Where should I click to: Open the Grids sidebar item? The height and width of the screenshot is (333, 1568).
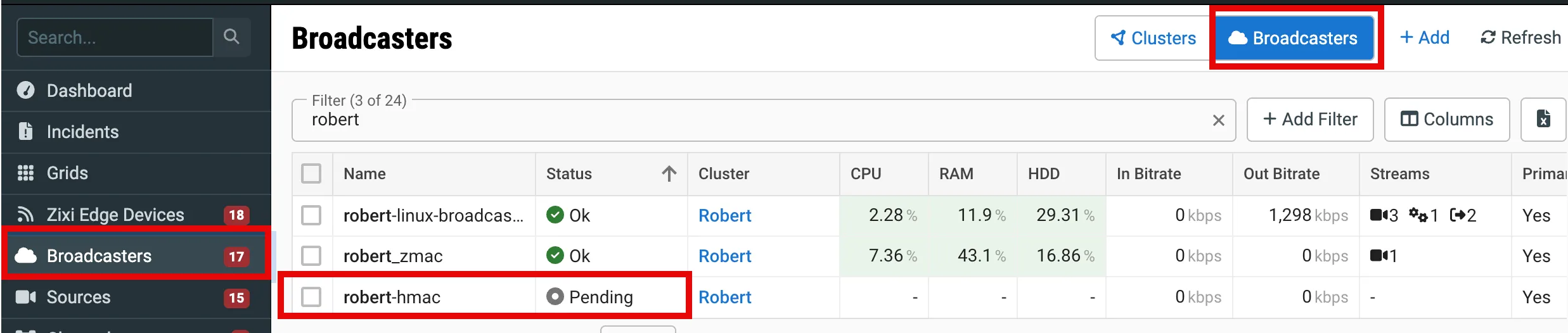(x=136, y=173)
